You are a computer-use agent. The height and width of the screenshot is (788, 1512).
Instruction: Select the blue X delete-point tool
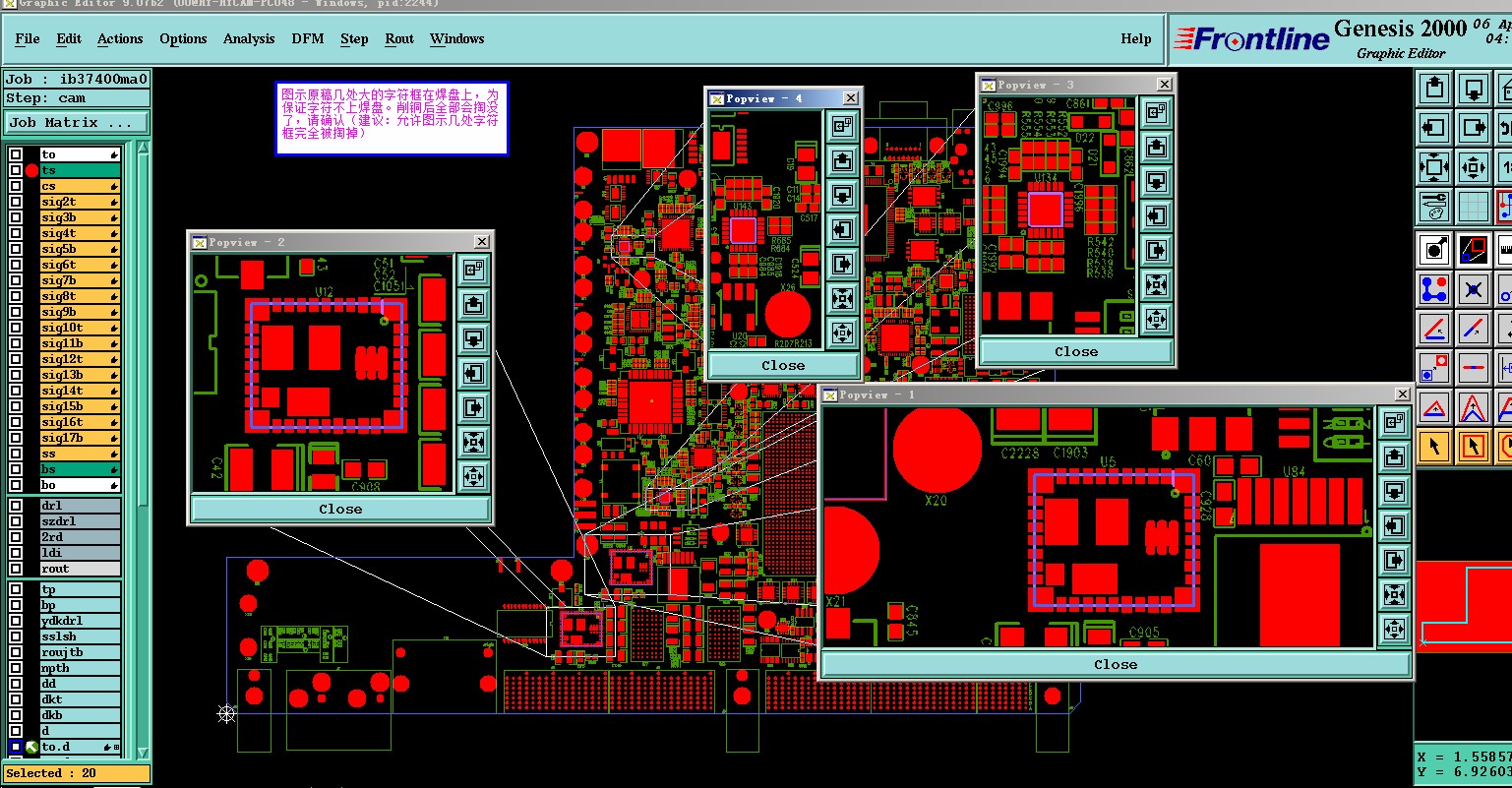coord(1474,289)
